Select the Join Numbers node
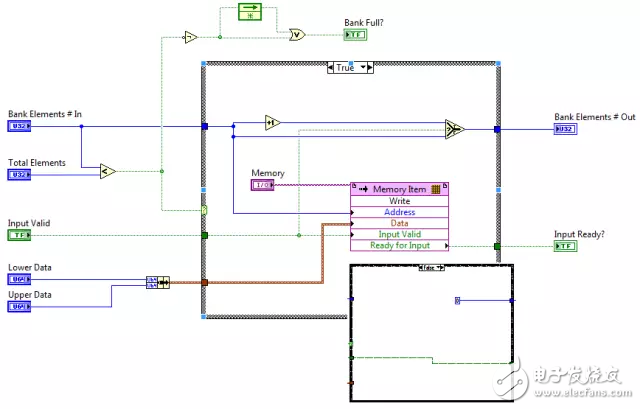 pos(158,282)
